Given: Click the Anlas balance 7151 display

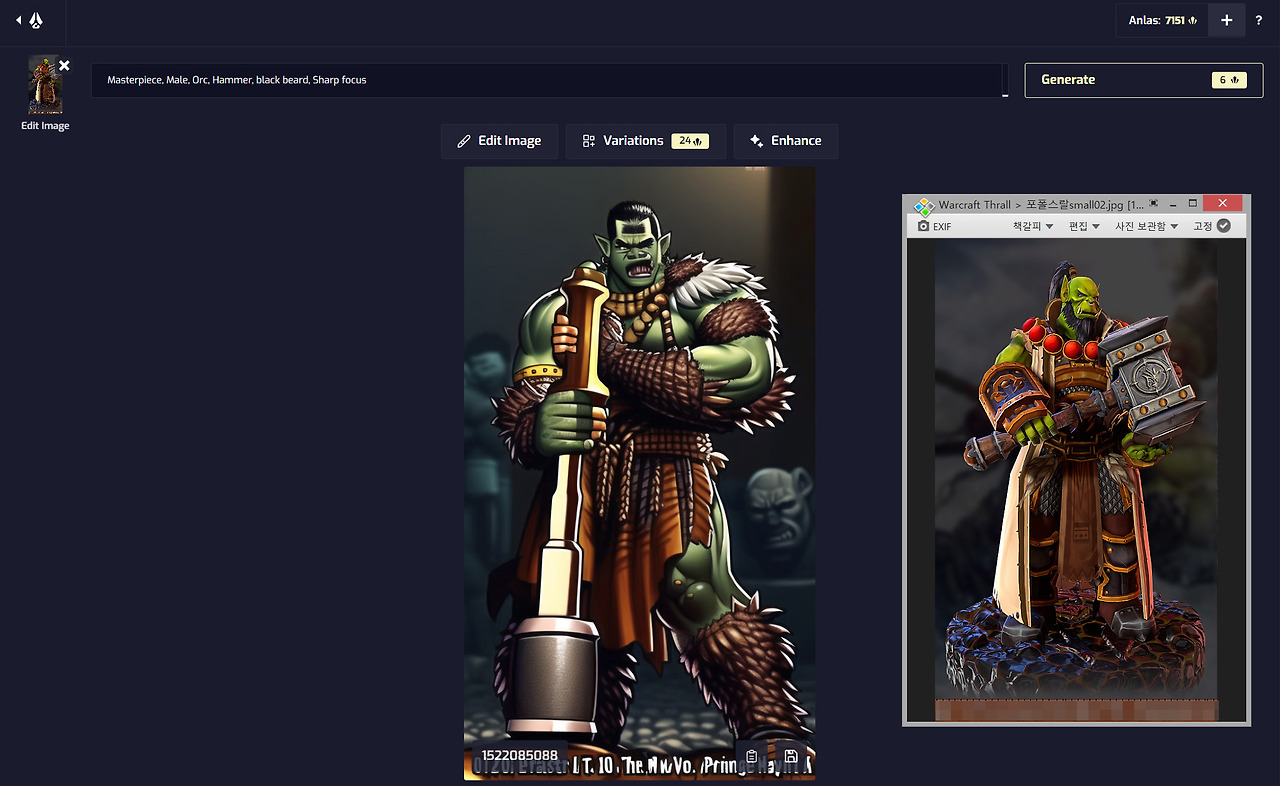Looking at the screenshot, I should tap(1162, 20).
